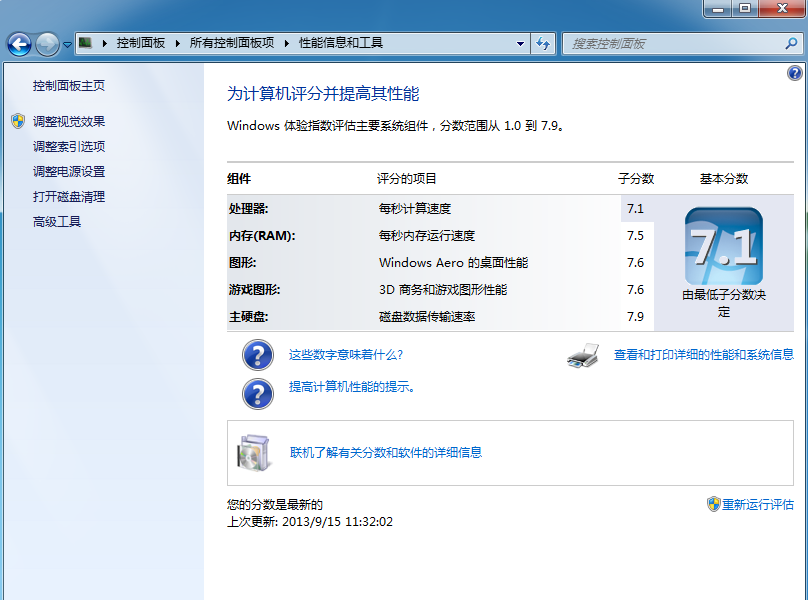Open 调整视觉效果 from the left panel

(69, 121)
